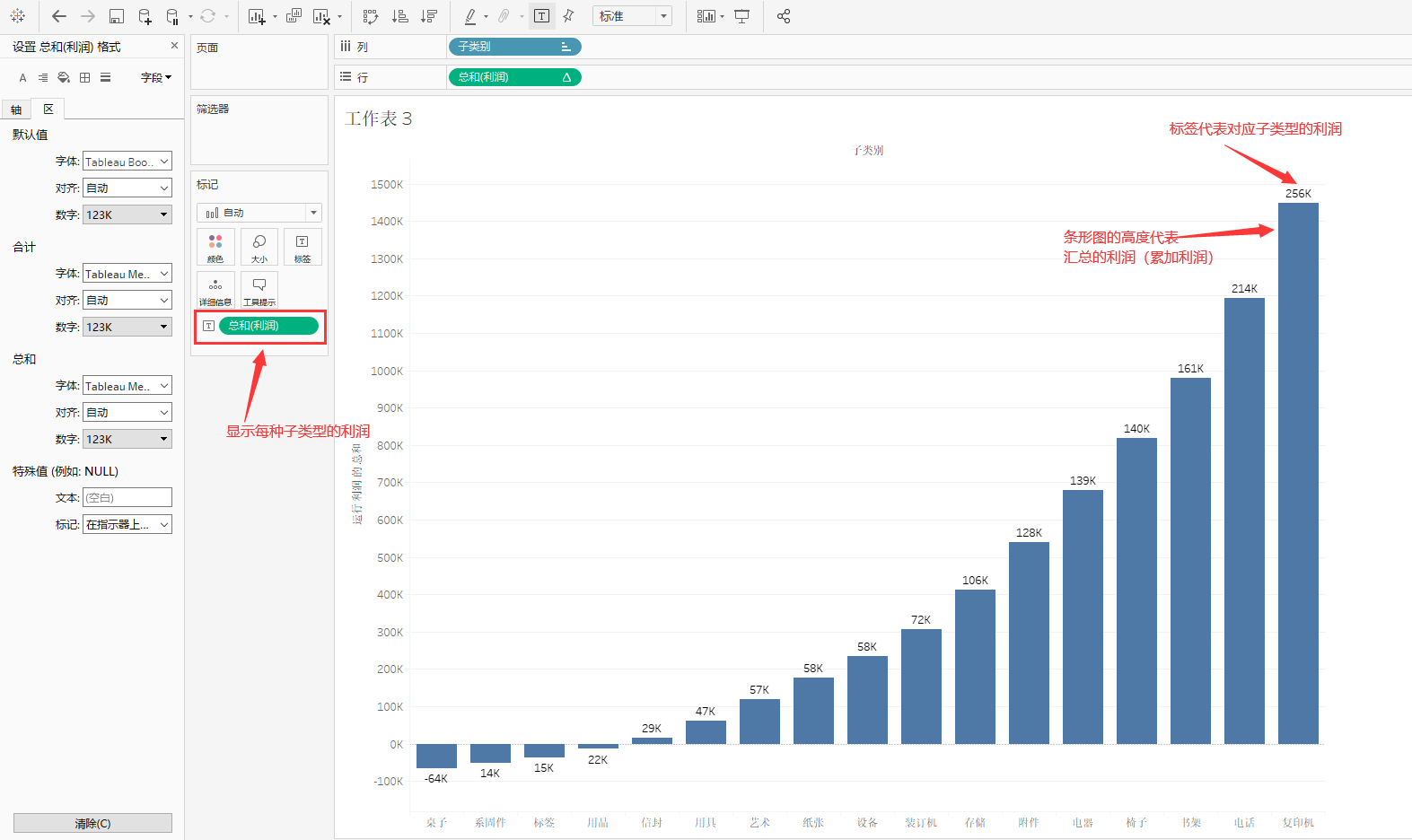This screenshot has height=840, width=1412.
Task: Click the 总和(利润) pill on Rows shelf
Action: [x=514, y=77]
